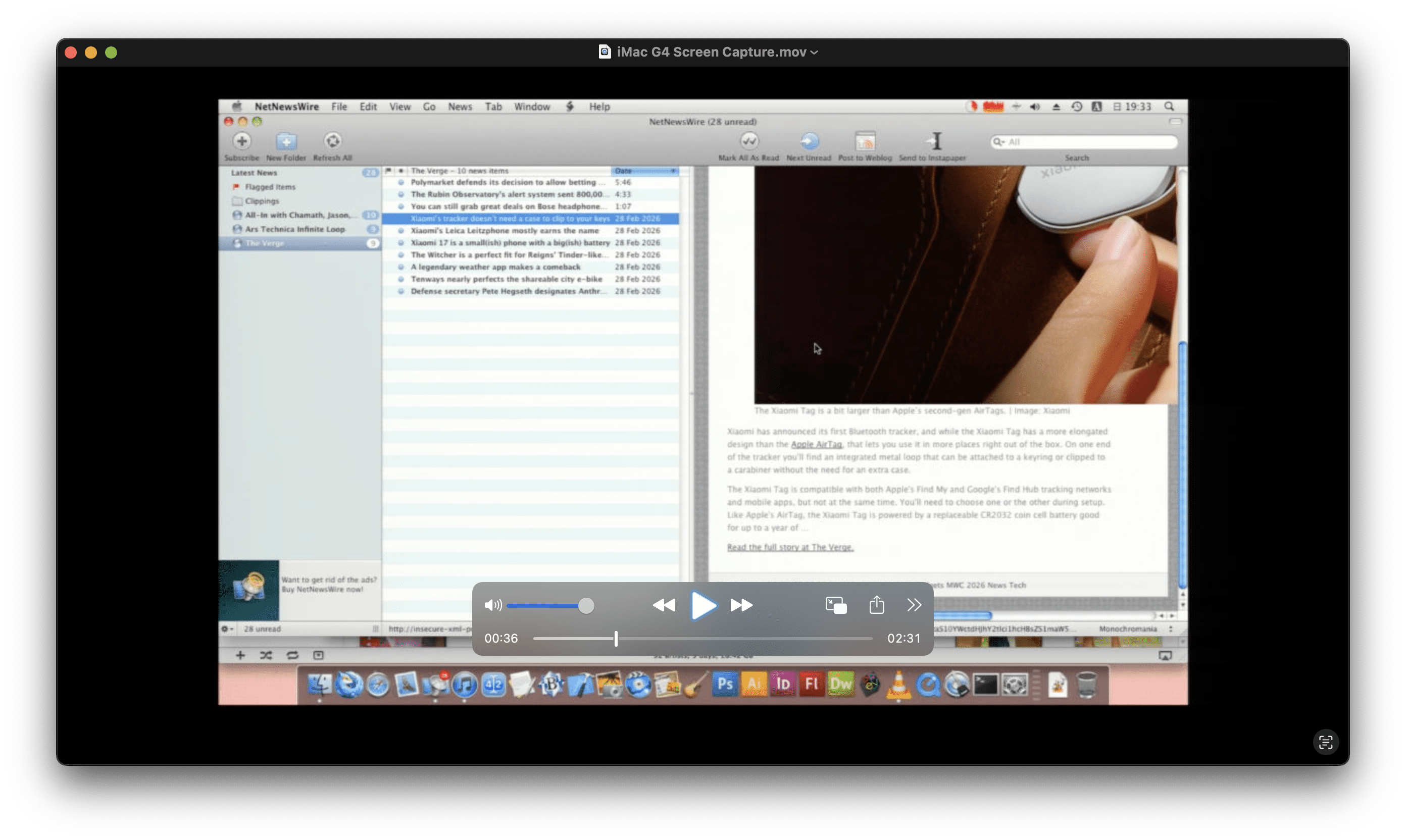Click Send to Instapaper icon

[934, 141]
